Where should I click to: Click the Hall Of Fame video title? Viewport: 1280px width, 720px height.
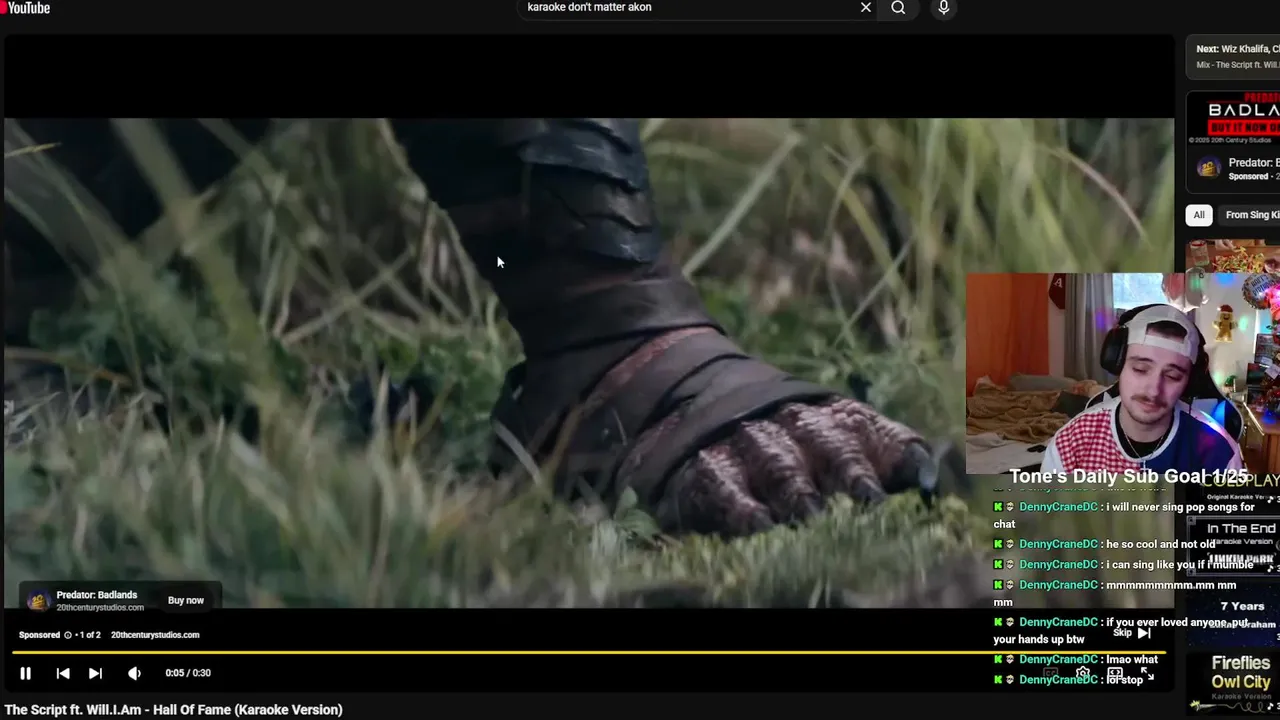174,710
